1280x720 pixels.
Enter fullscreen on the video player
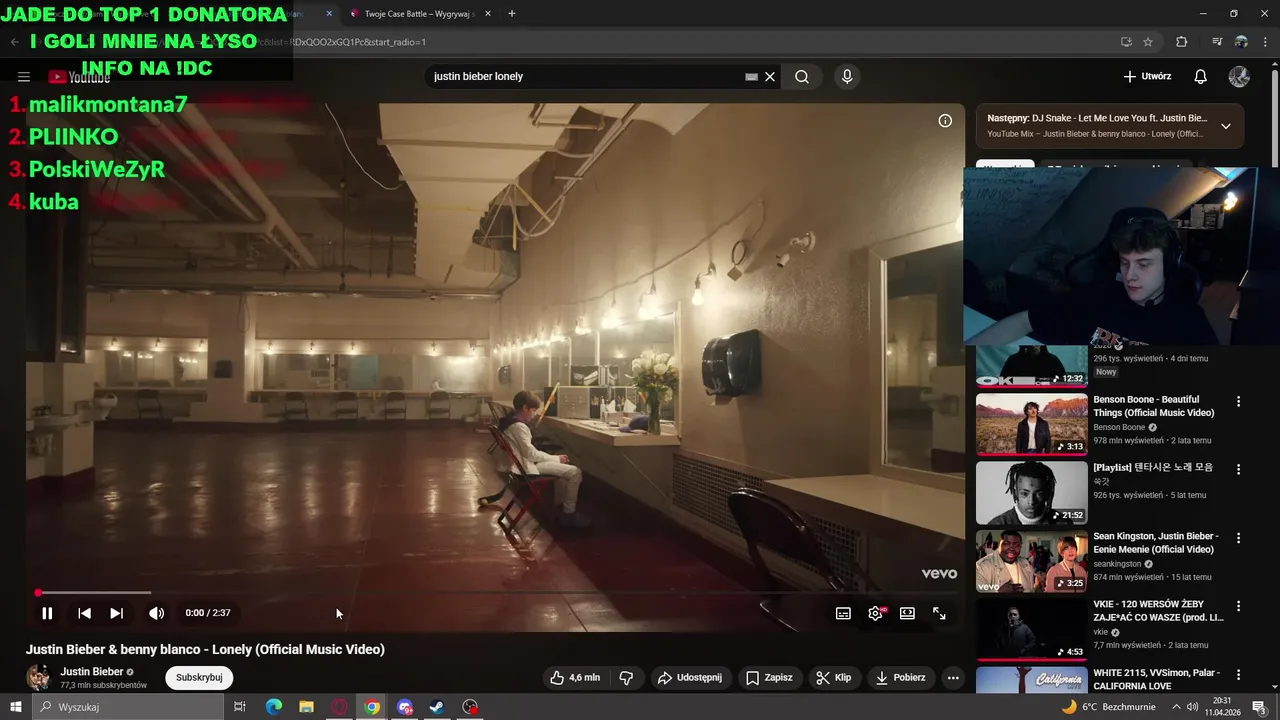(939, 613)
